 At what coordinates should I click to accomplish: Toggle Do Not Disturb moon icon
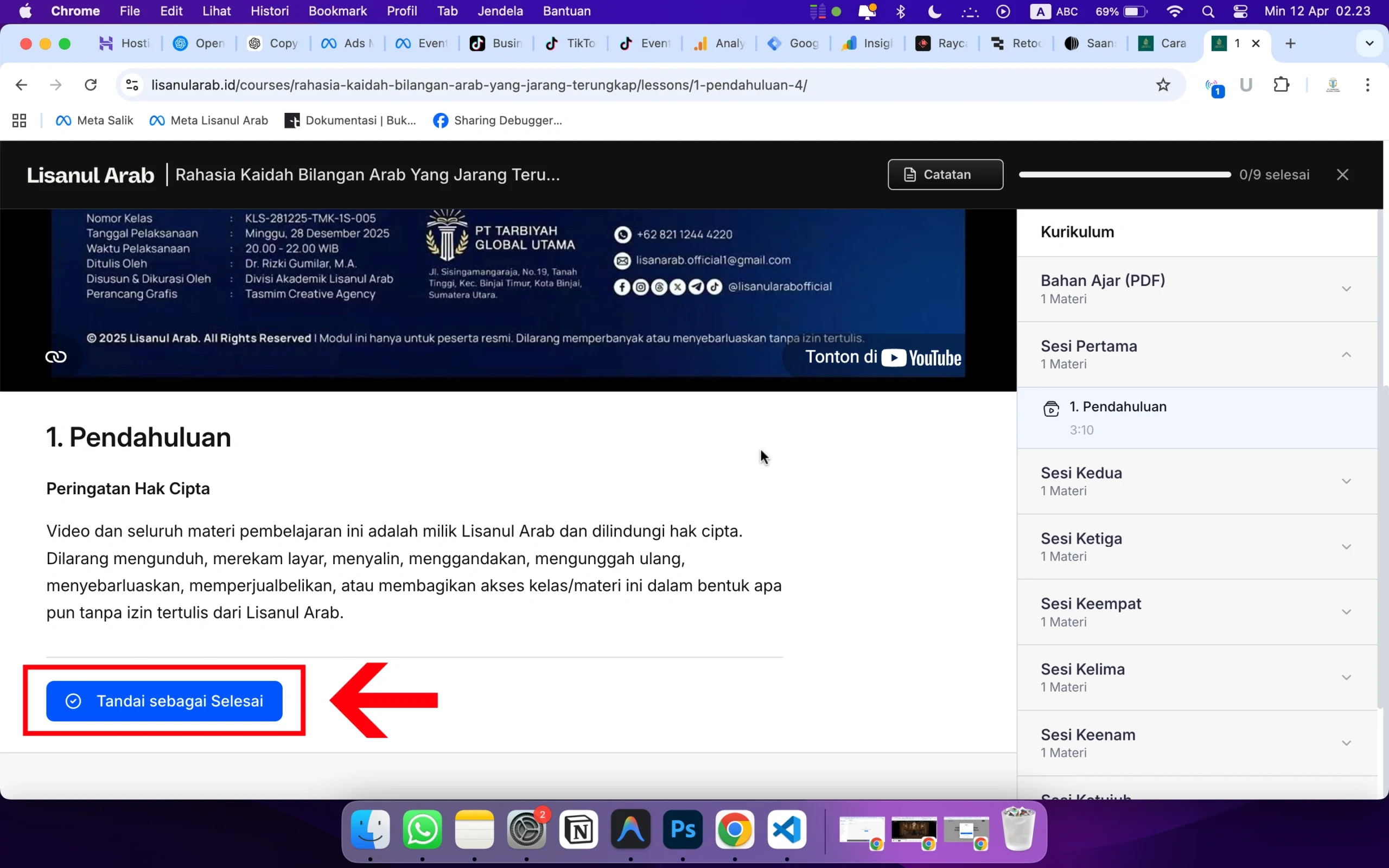(x=934, y=11)
